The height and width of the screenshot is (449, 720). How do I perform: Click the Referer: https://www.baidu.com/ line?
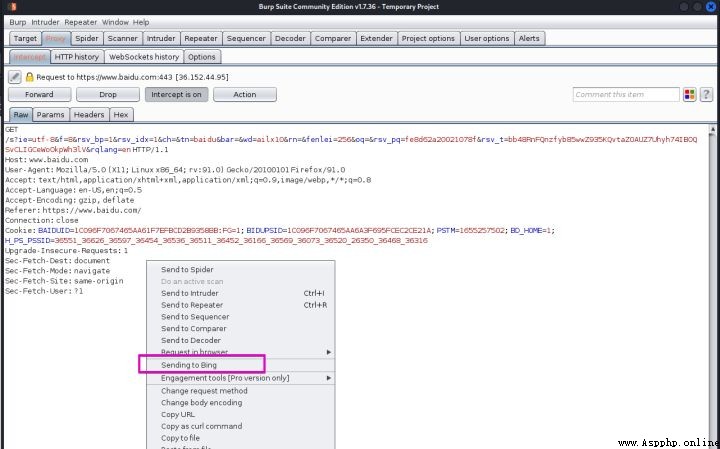click(73, 210)
